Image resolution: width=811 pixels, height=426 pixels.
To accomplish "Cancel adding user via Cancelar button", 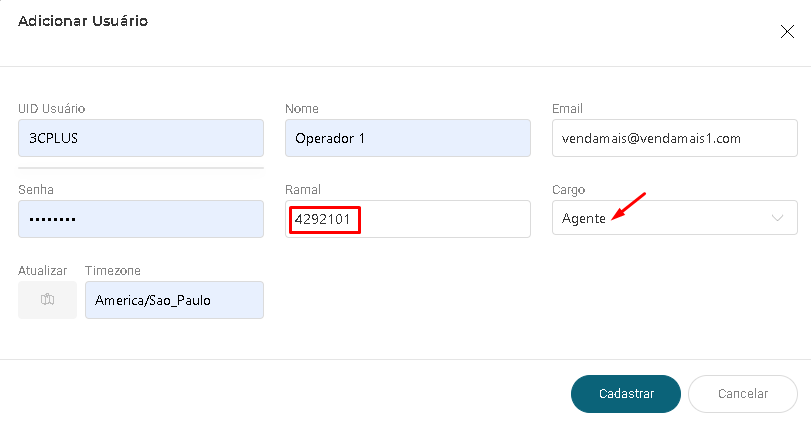I will 743,394.
